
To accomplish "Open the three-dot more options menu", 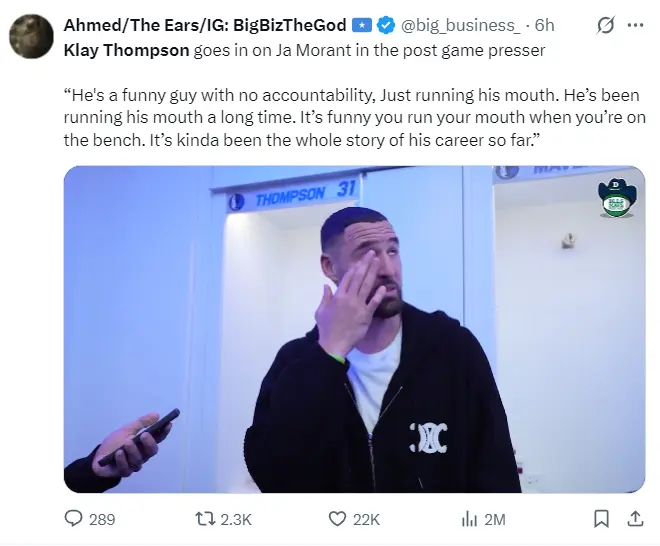I will point(636,24).
